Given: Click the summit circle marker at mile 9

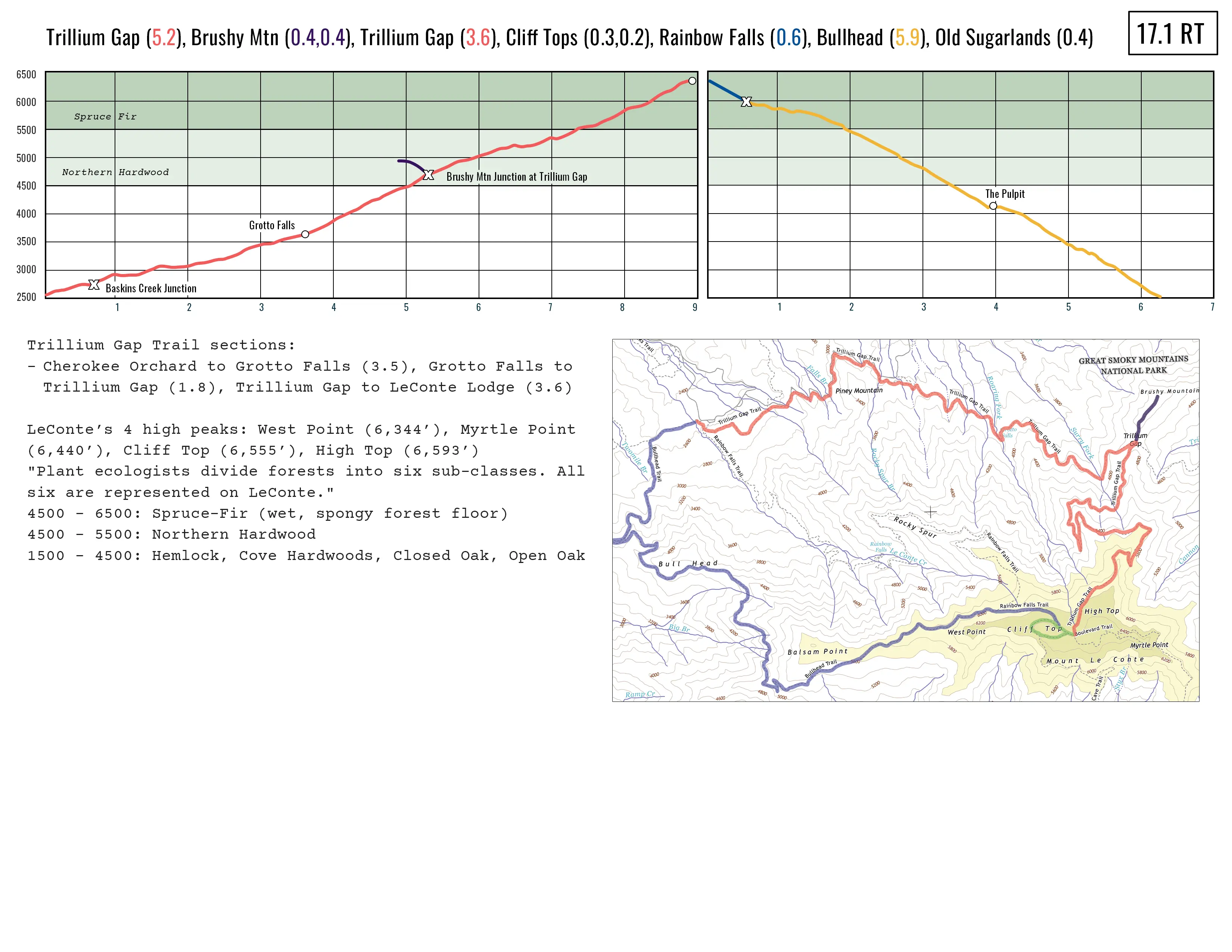Looking at the screenshot, I should (692, 81).
